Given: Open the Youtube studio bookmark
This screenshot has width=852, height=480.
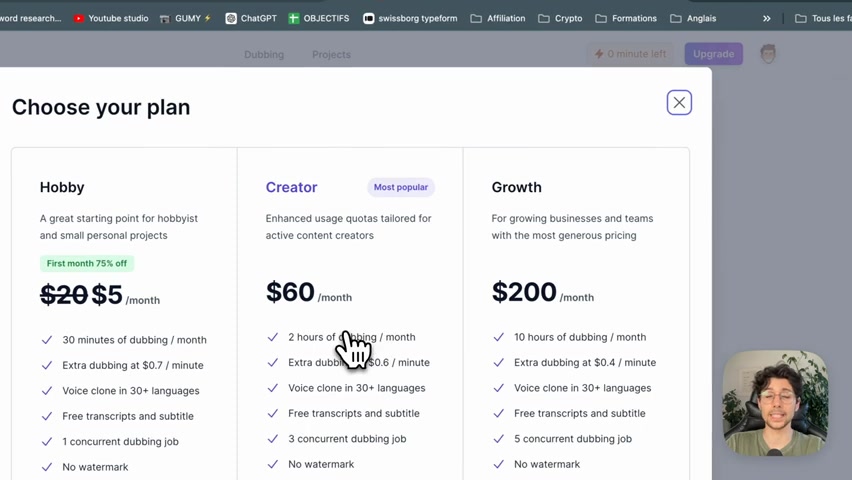Looking at the screenshot, I should point(111,18).
